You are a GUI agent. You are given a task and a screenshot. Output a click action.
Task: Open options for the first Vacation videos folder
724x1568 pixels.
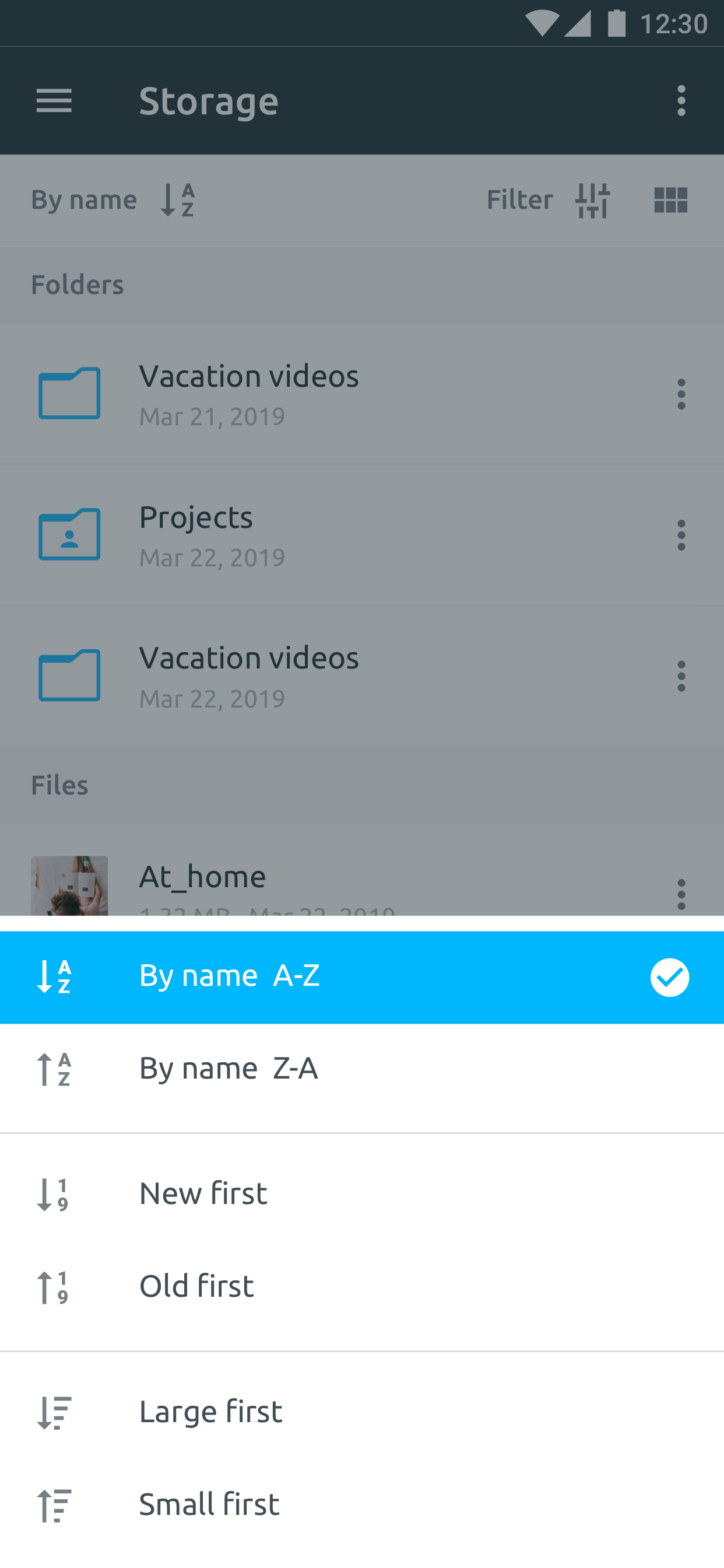(x=681, y=394)
